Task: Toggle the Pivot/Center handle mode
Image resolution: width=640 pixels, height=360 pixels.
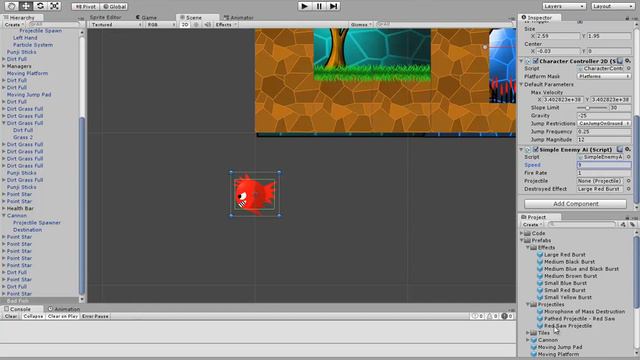Action: click(x=86, y=7)
